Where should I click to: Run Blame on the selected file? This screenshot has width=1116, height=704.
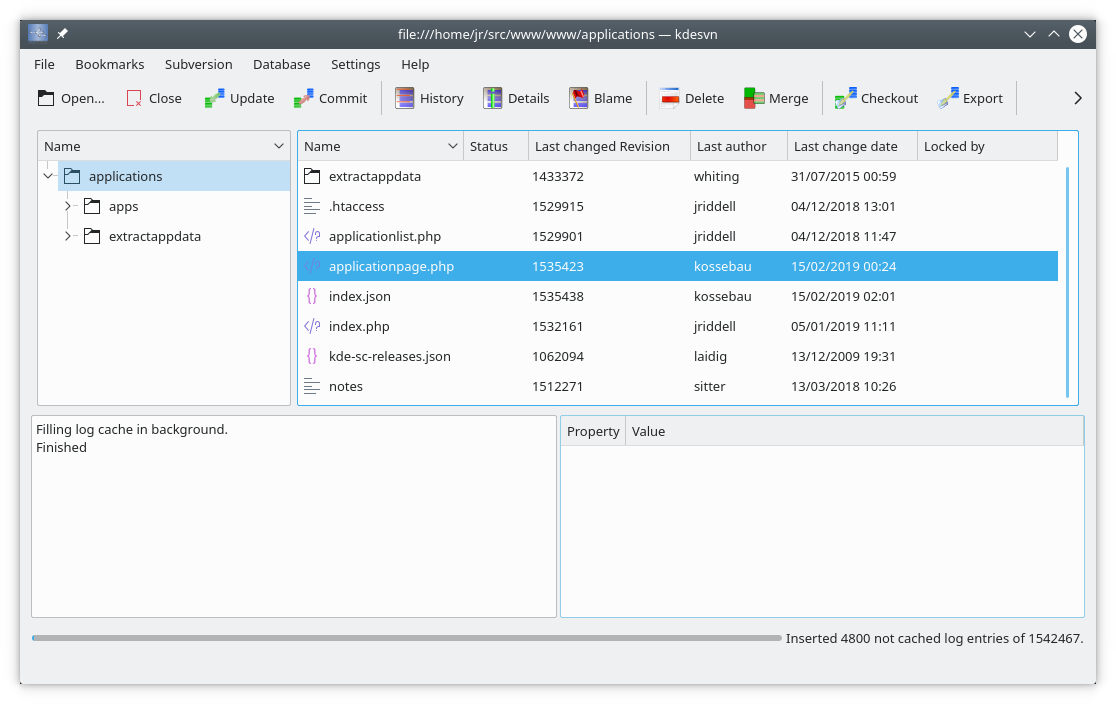(x=579, y=98)
